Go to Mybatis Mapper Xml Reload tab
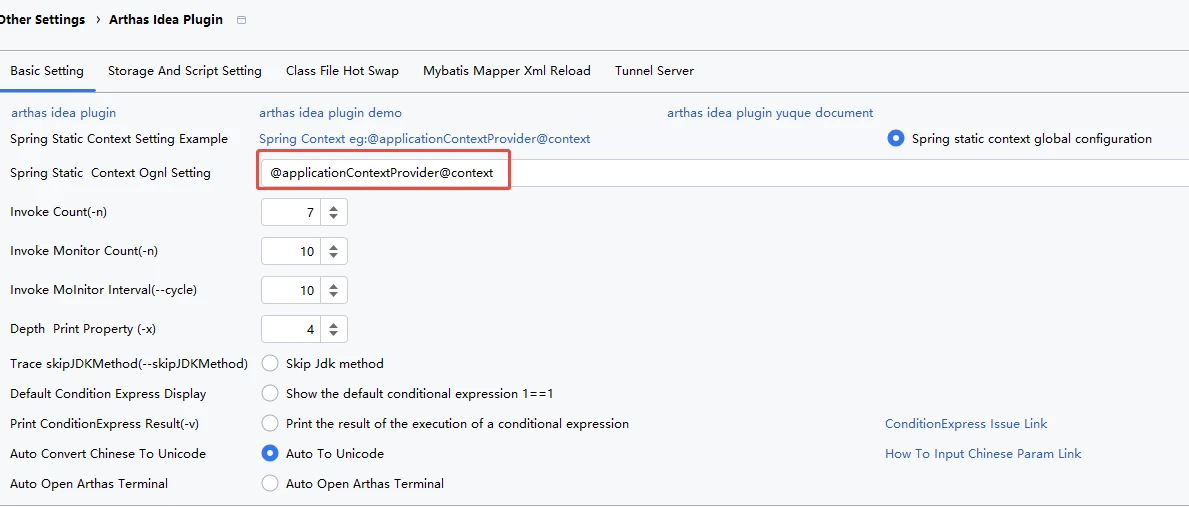Screen dimensions: 1189x507 507,71
